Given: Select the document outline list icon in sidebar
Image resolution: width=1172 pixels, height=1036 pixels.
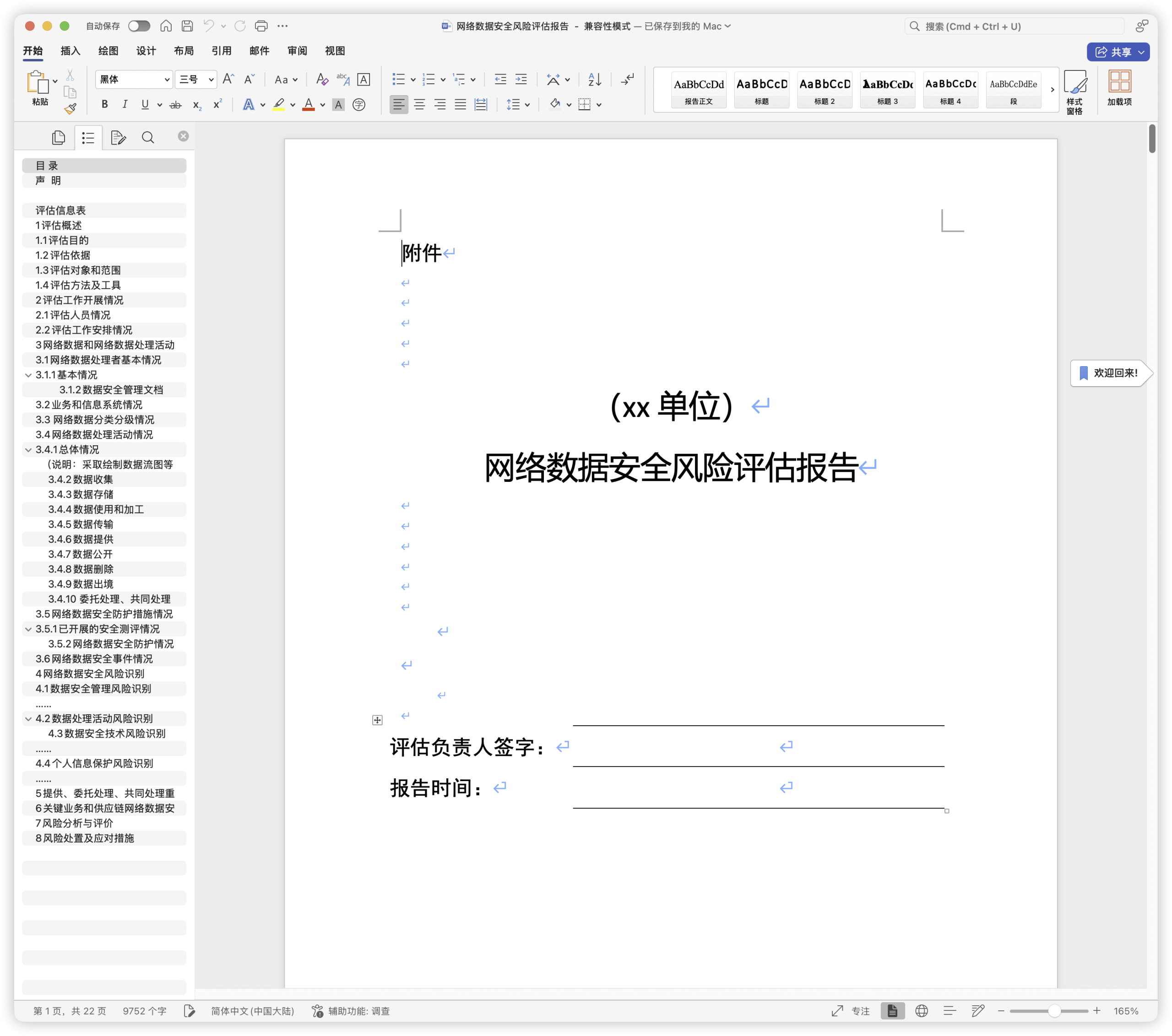Looking at the screenshot, I should coord(88,138).
